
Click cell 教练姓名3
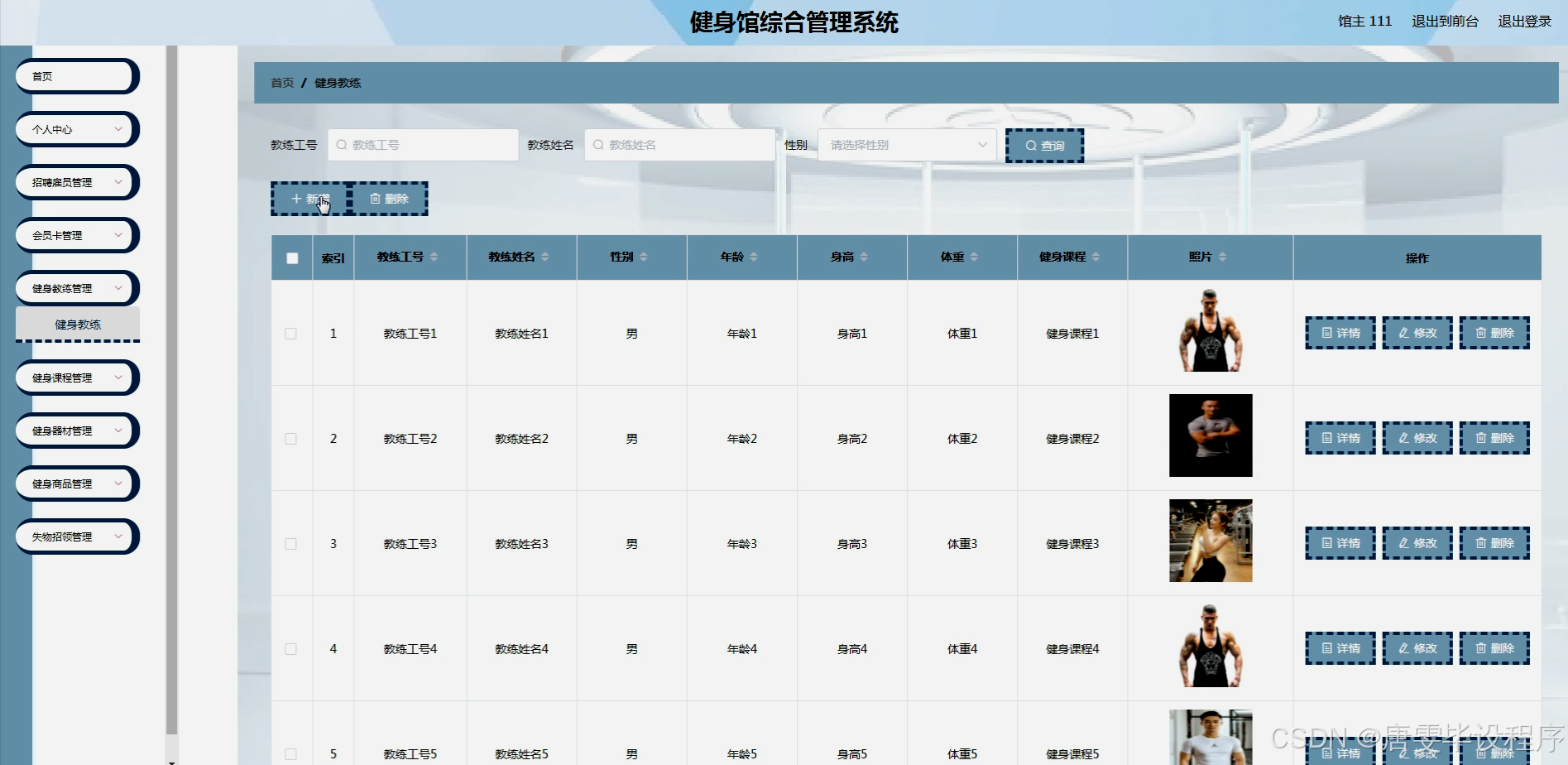(521, 544)
